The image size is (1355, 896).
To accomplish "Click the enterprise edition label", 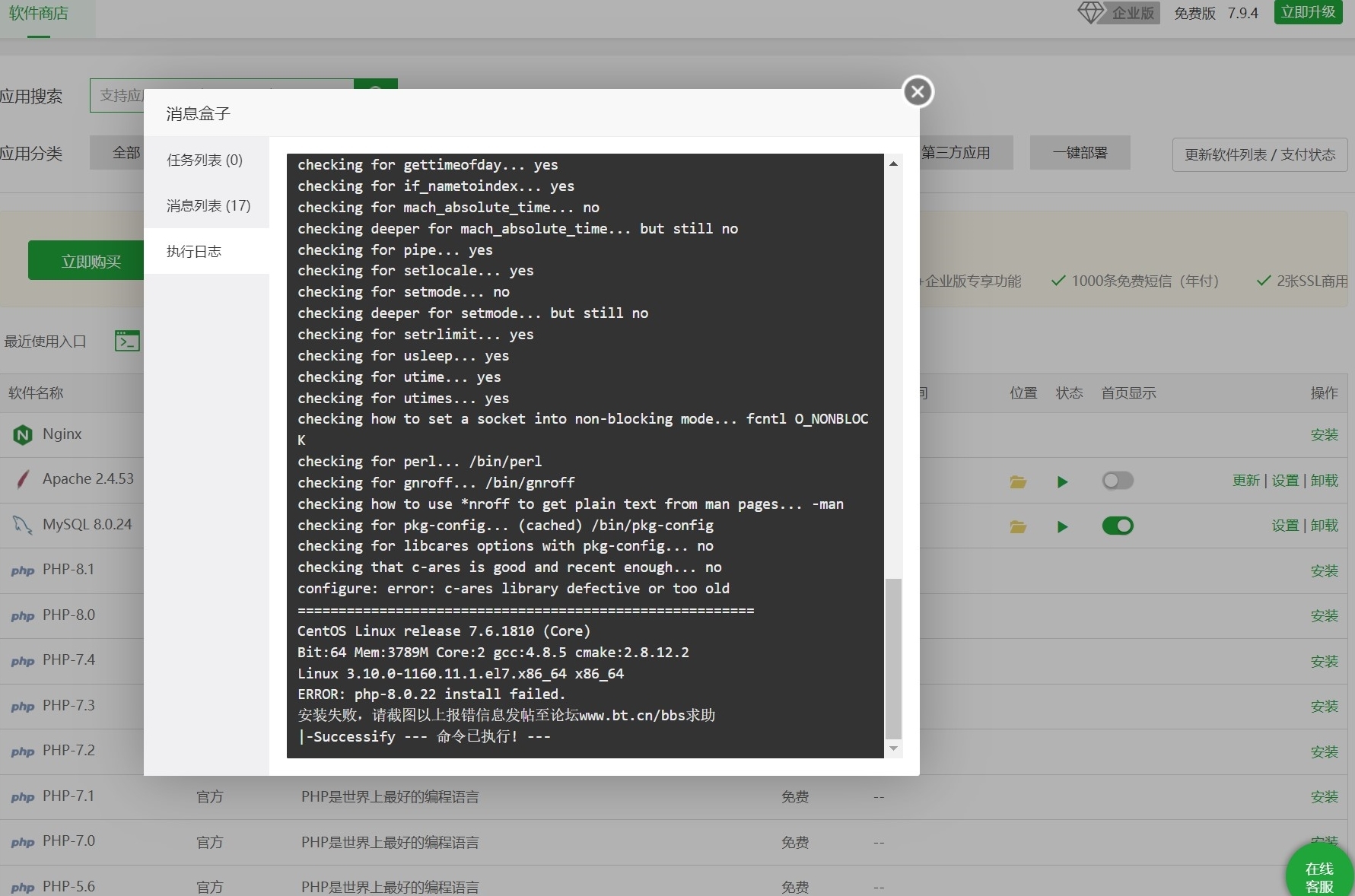I will tap(1133, 13).
